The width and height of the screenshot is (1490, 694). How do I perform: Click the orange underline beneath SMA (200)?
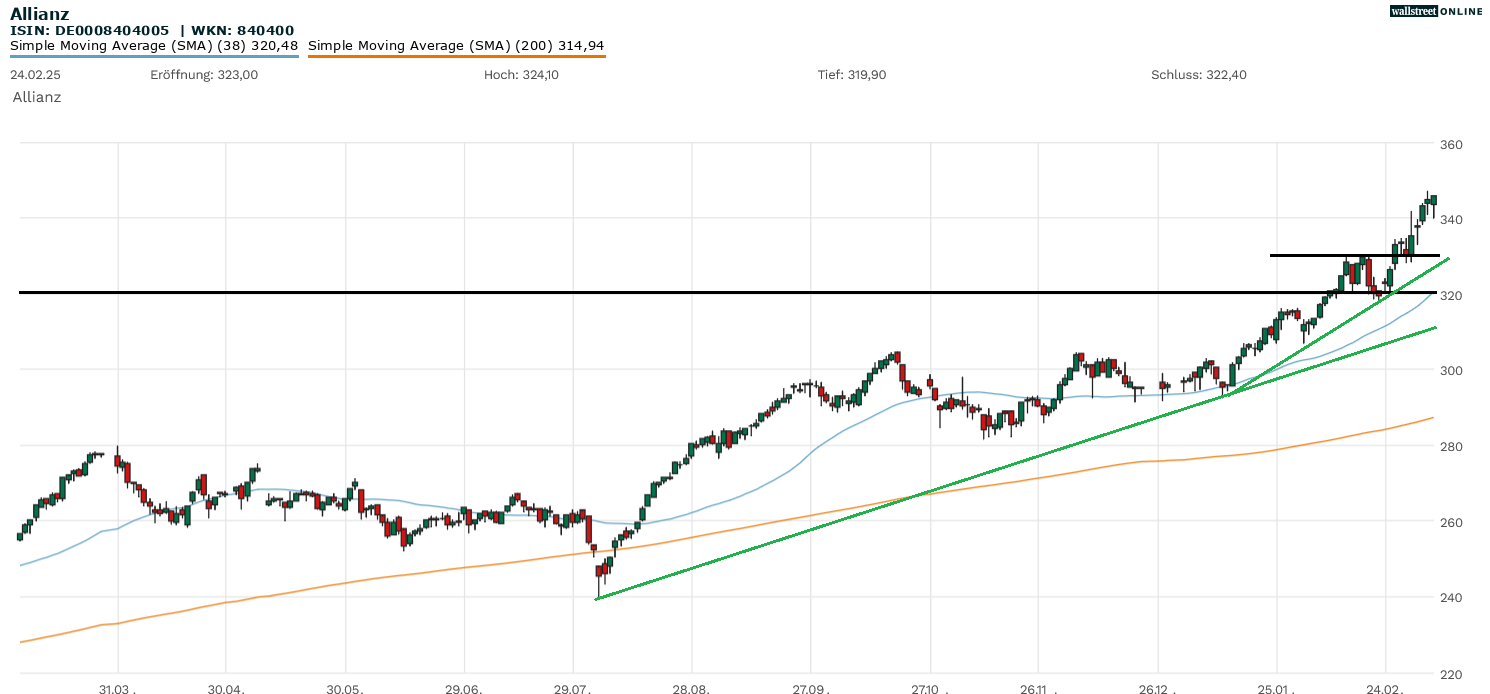pos(456,56)
